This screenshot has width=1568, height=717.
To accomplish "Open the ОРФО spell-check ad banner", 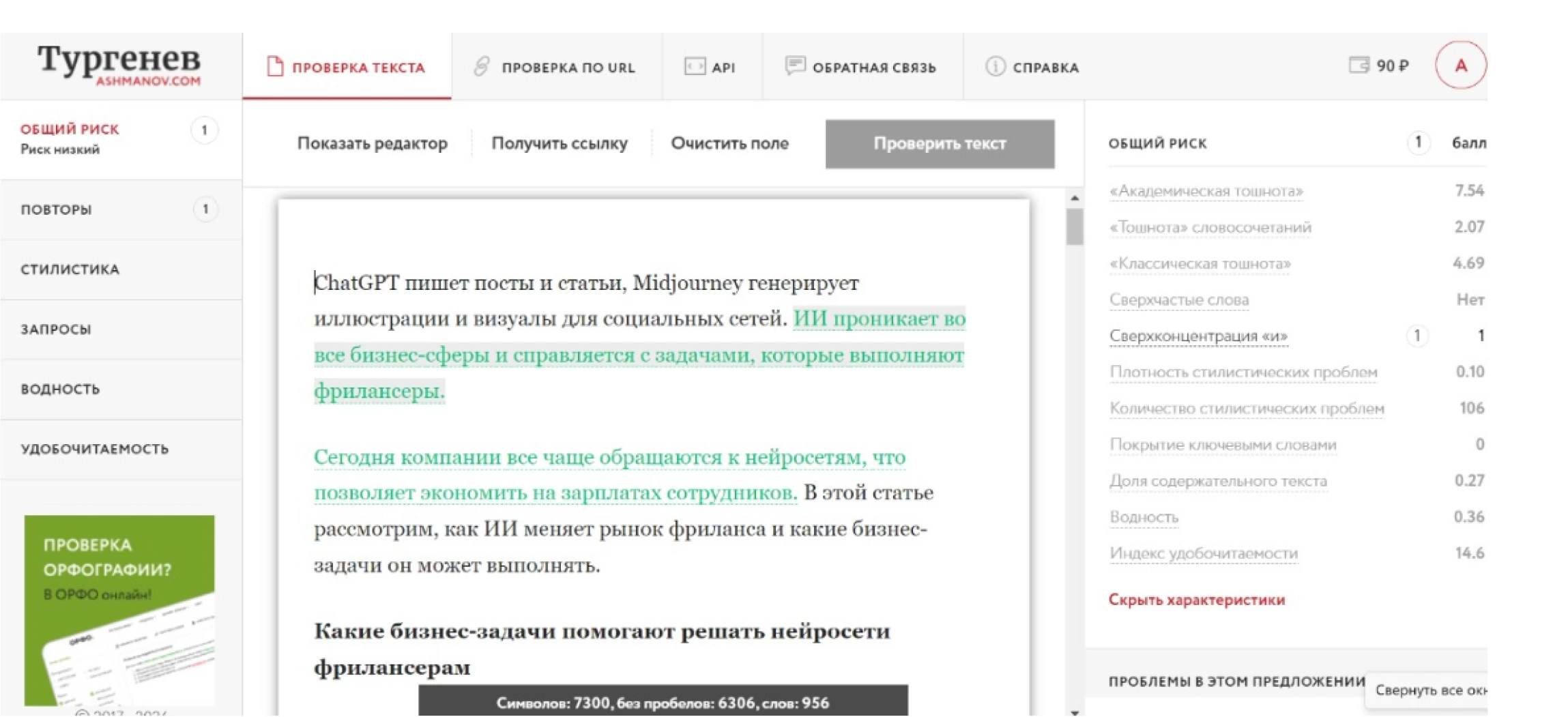I will 119,610.
